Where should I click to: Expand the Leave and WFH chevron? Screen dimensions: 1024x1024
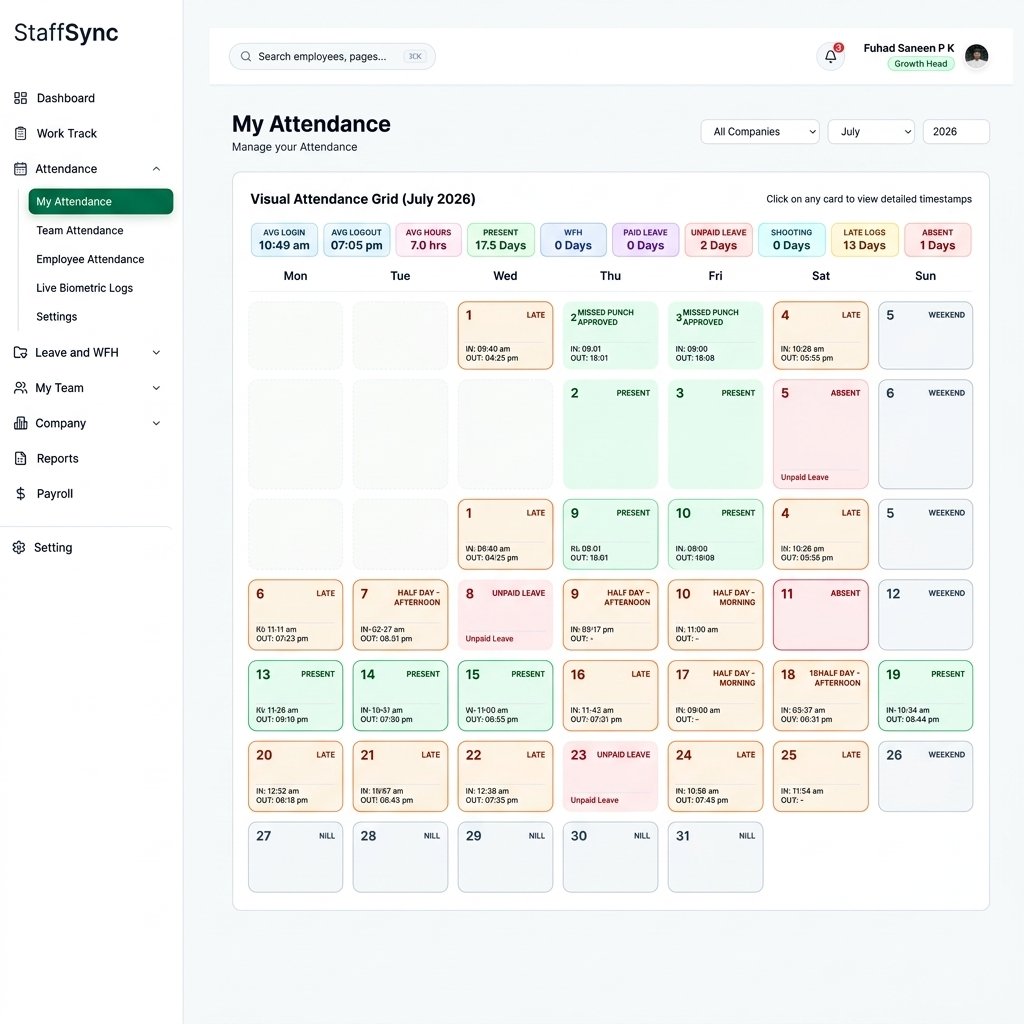156,353
